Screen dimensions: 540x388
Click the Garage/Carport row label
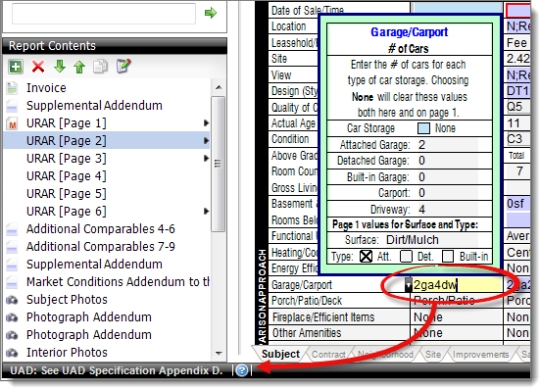pos(302,285)
